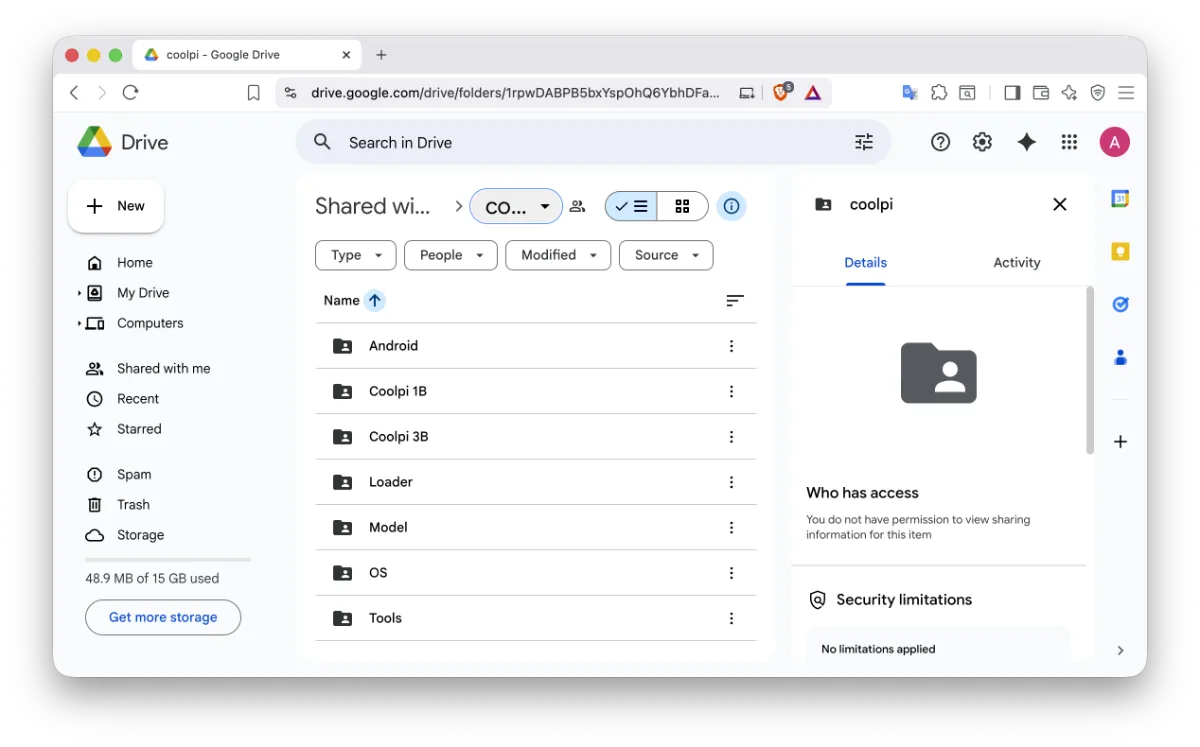Open the Google apps grid

(x=1069, y=143)
